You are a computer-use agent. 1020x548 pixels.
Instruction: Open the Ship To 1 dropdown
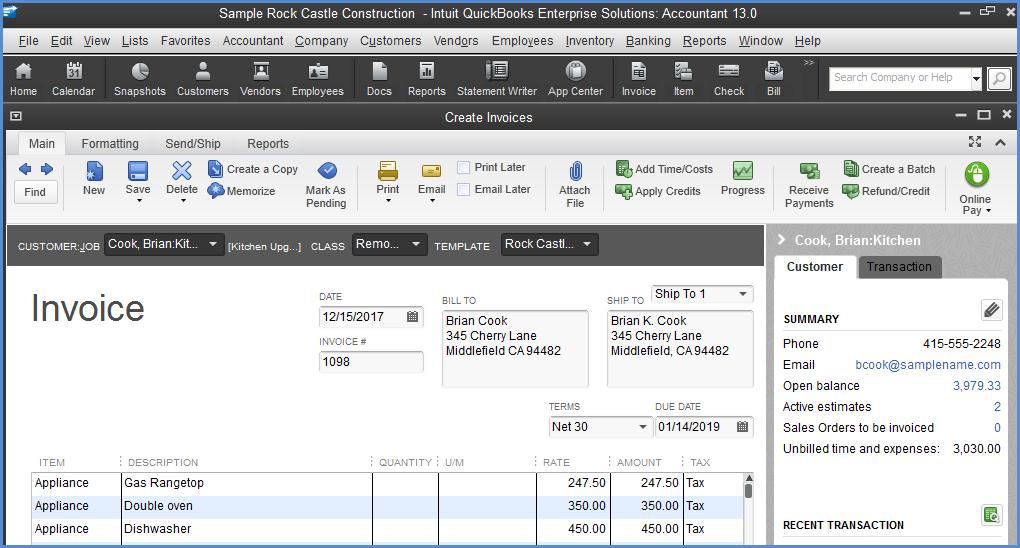[743, 294]
